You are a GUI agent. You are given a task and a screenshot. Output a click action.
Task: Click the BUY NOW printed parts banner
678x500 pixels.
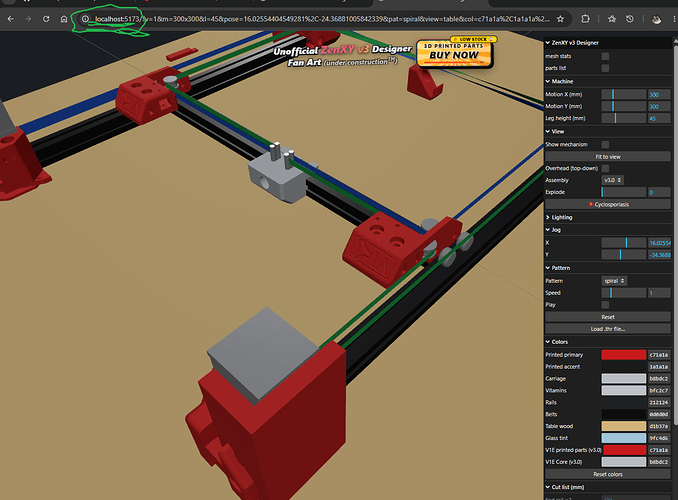point(454,52)
